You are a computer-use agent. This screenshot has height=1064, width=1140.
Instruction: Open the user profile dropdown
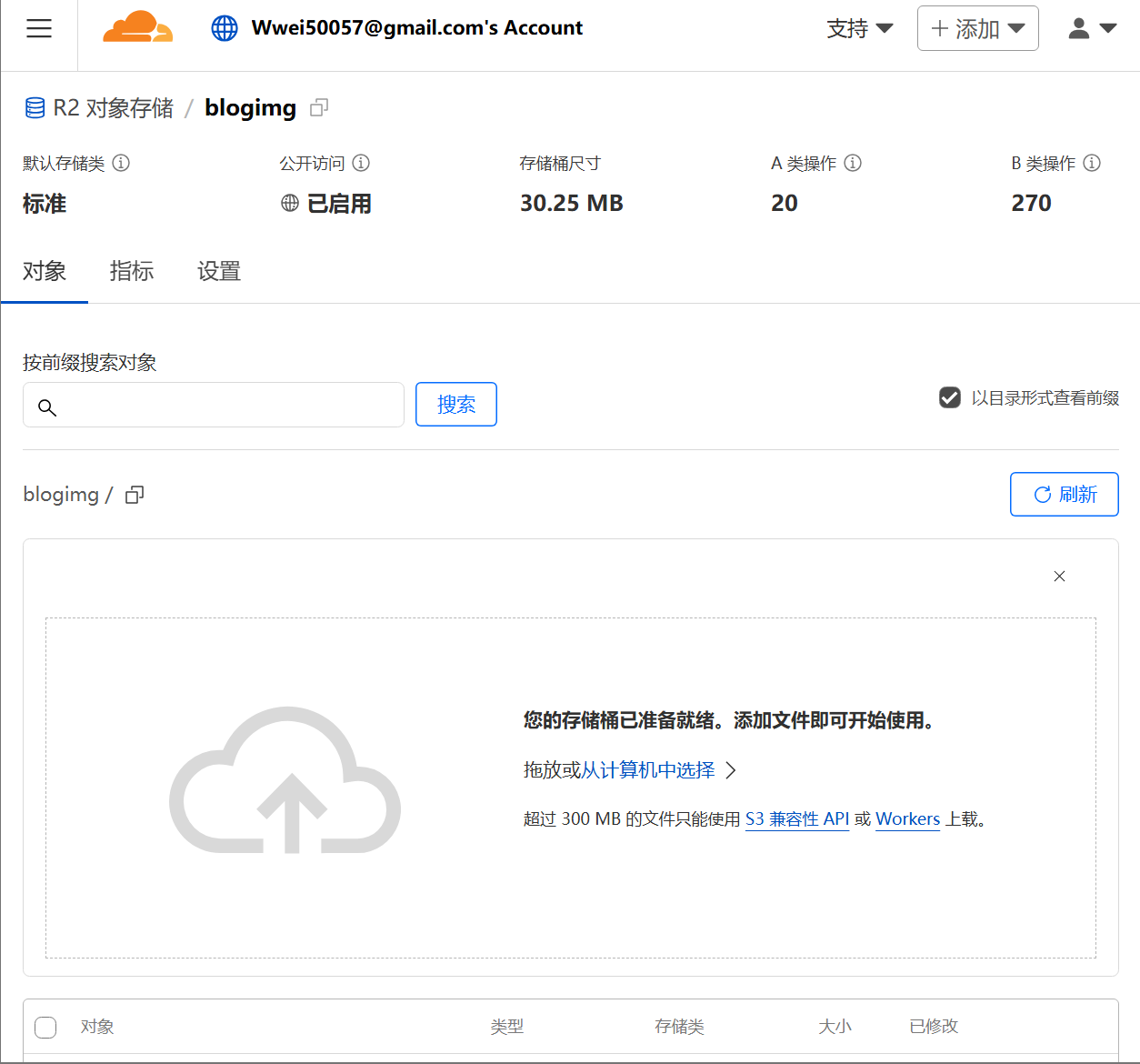(1092, 29)
